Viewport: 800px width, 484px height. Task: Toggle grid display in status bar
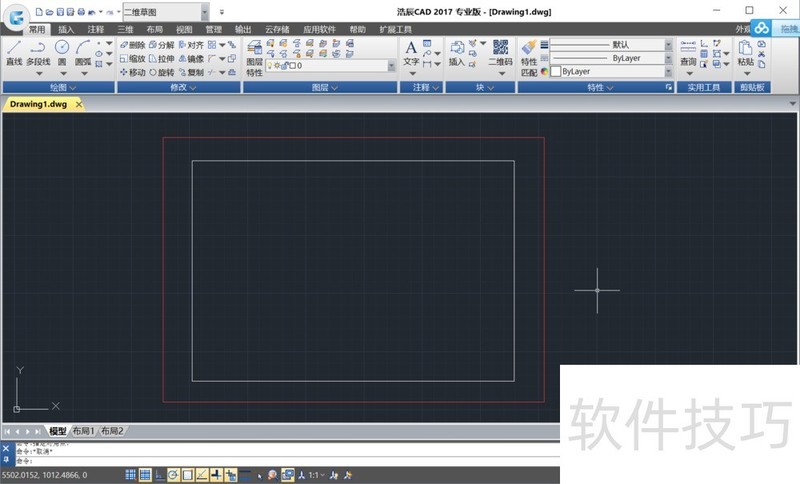point(145,475)
